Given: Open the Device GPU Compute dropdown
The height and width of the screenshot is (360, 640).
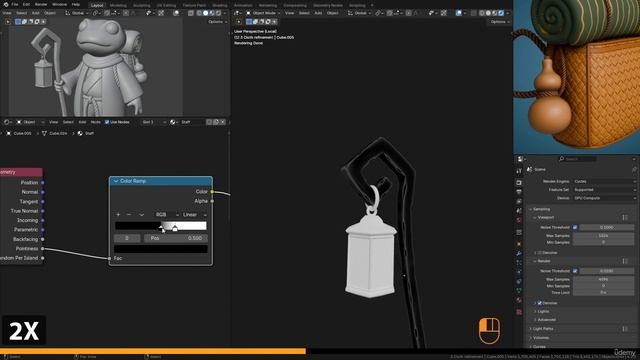Looking at the screenshot, I should 604,198.
